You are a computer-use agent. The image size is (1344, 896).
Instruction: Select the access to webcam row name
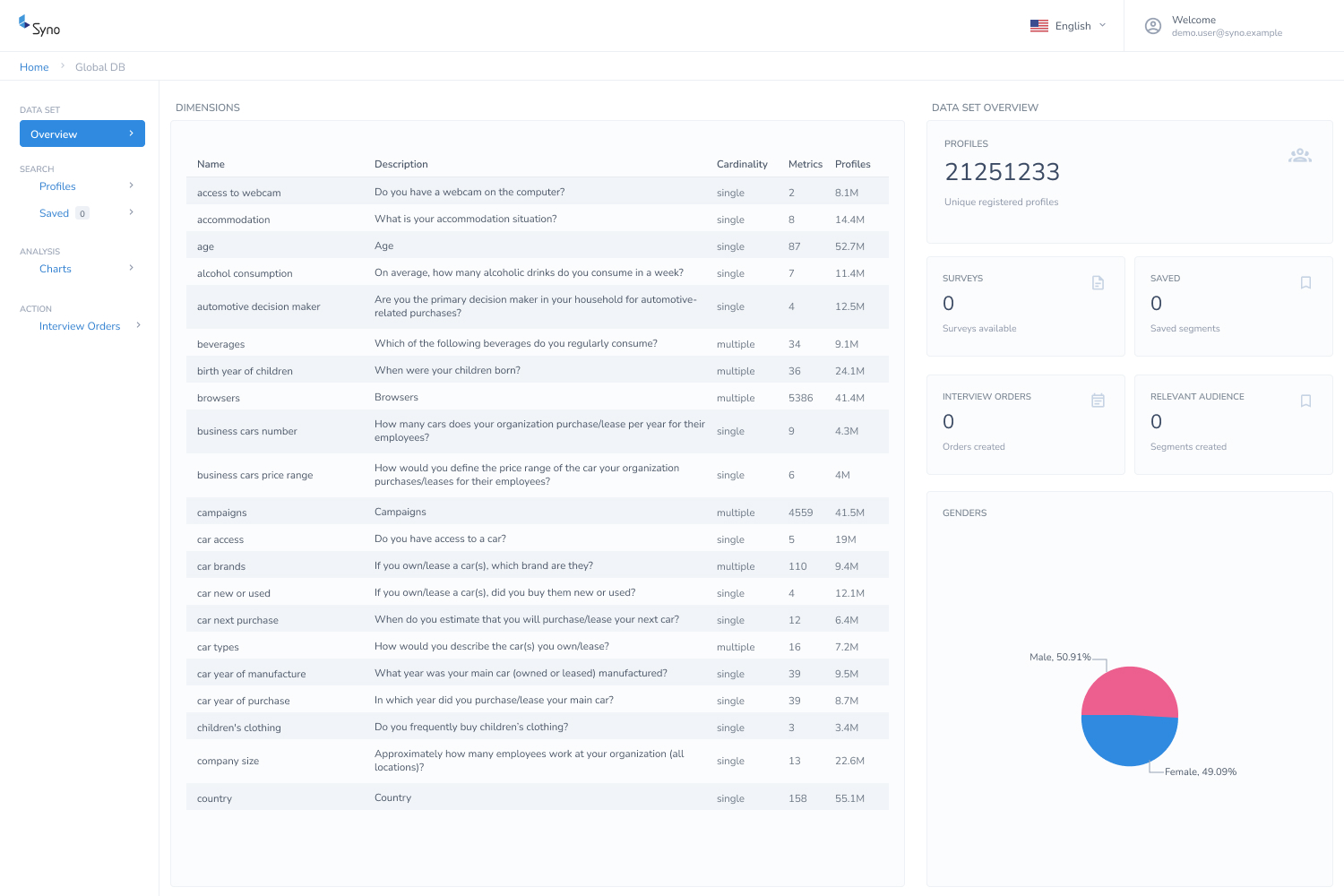(239, 193)
